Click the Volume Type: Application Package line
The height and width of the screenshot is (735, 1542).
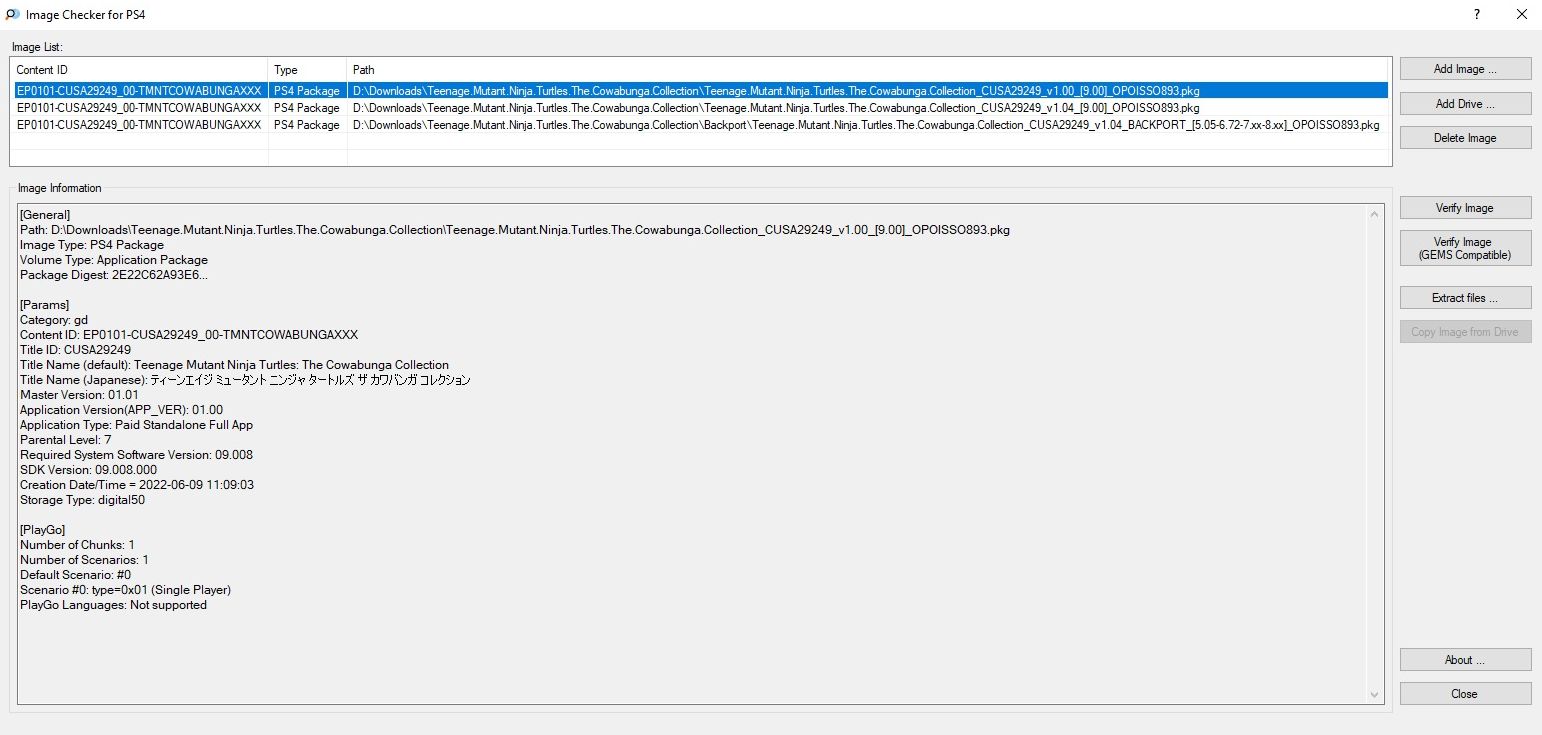(114, 260)
